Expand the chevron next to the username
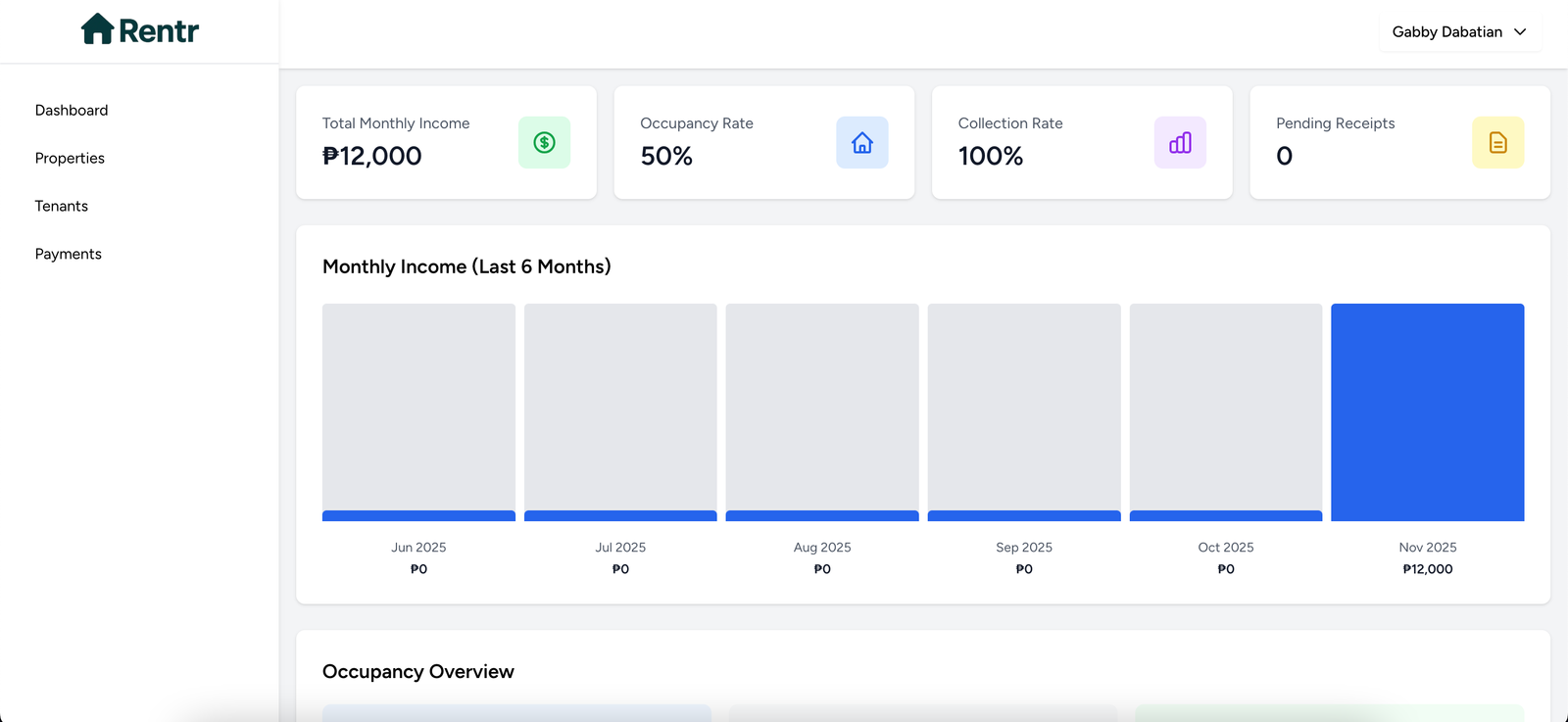The width and height of the screenshot is (1568, 722). click(x=1520, y=32)
